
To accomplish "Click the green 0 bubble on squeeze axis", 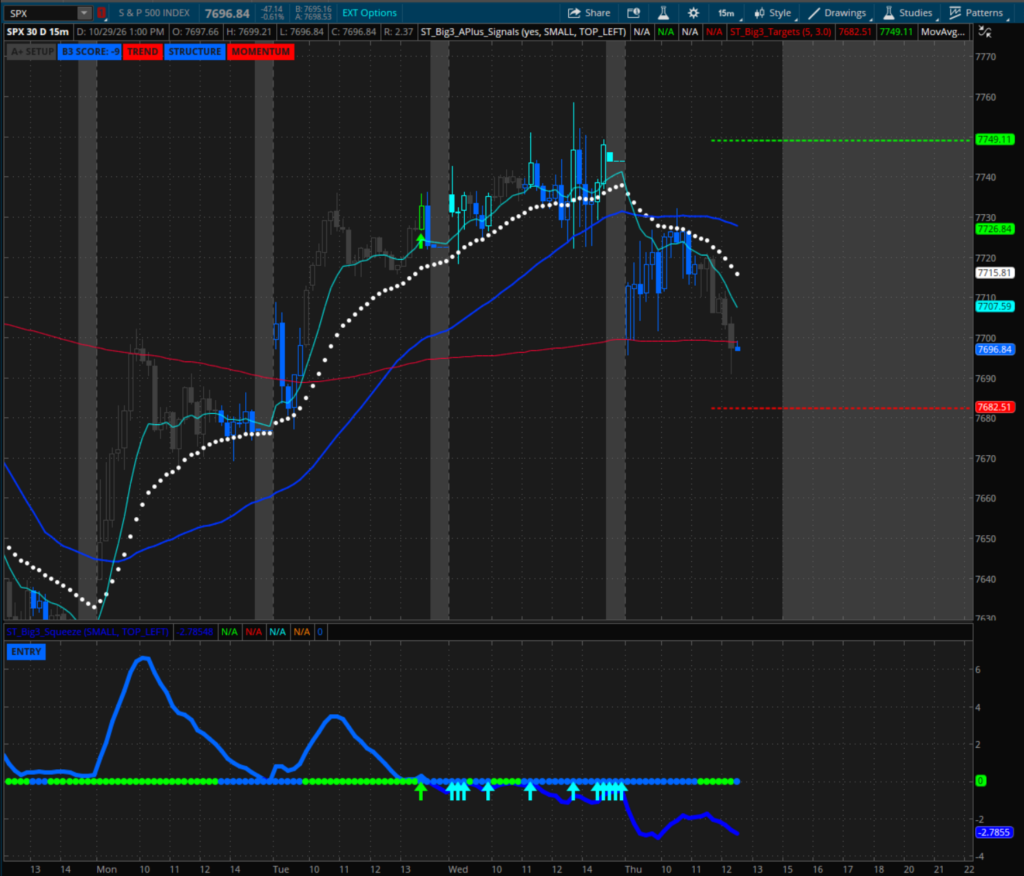I will [980, 781].
